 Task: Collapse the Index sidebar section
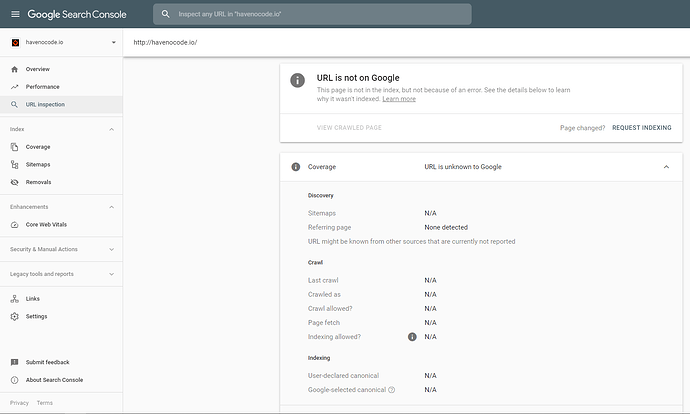111,129
